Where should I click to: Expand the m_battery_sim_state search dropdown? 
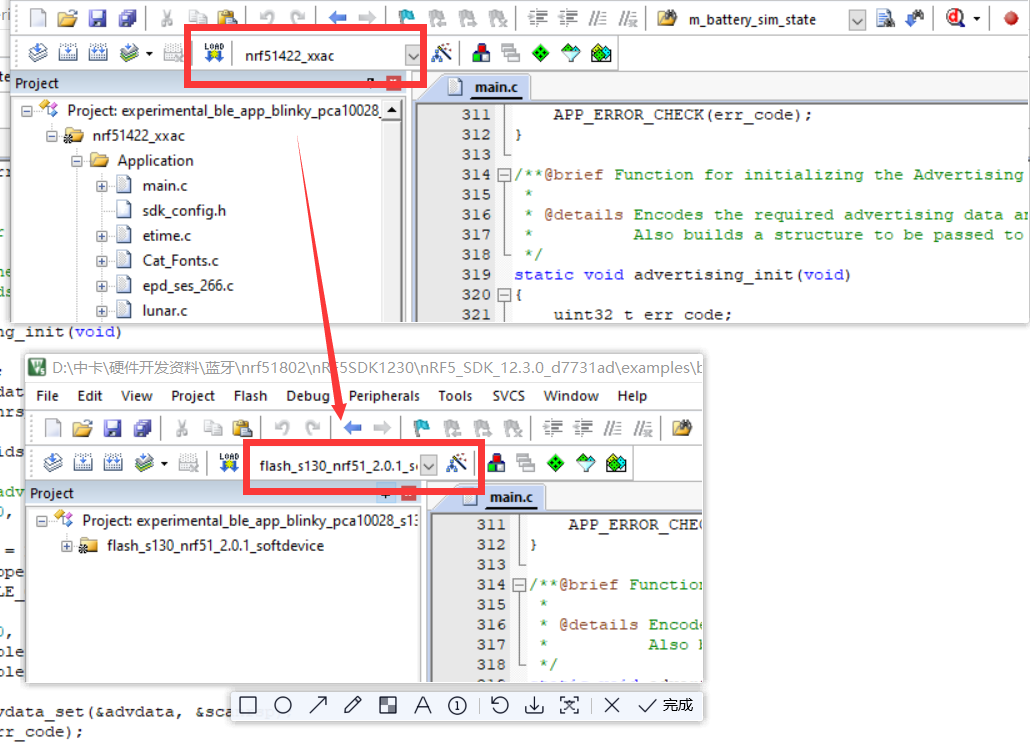point(857,20)
